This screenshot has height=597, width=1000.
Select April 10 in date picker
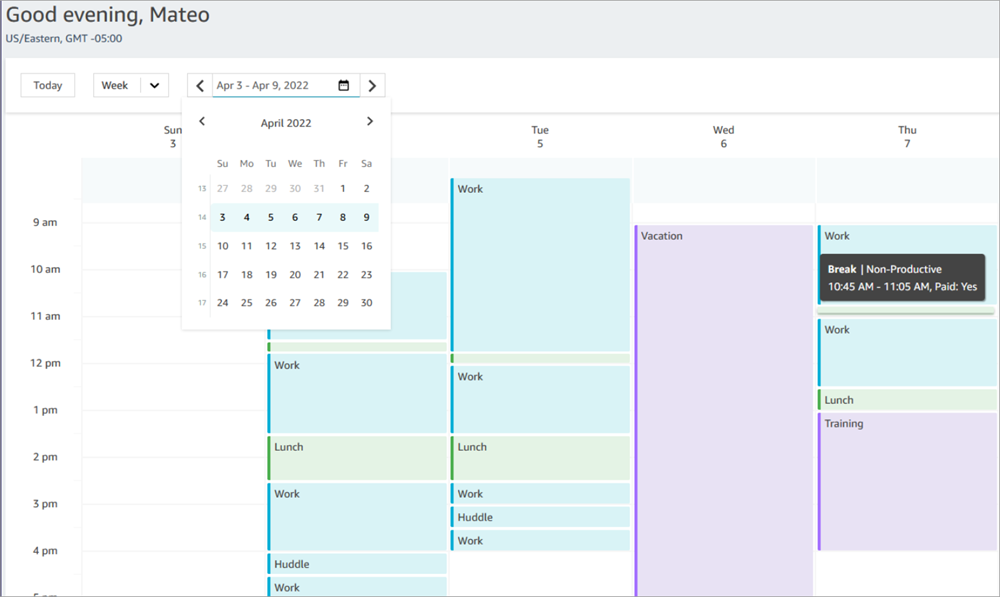tap(223, 246)
